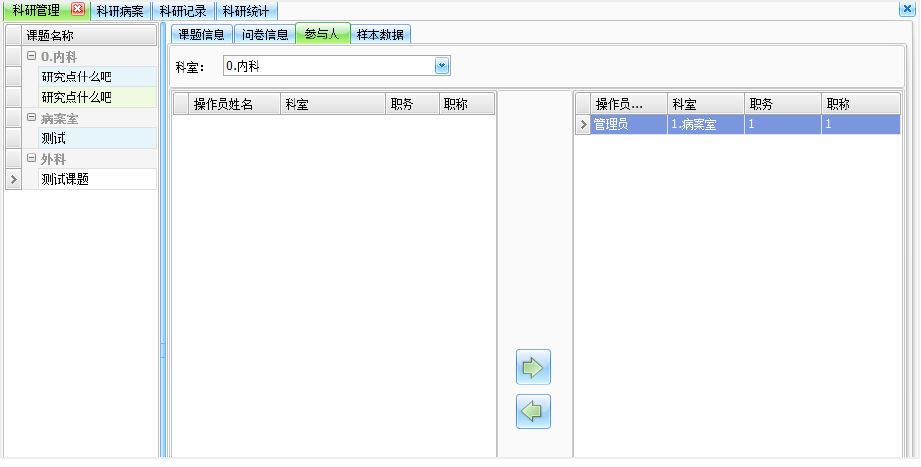This screenshot has width=921, height=467.
Task: Close the 科研管理 tab with red X
Action: [x=78, y=10]
